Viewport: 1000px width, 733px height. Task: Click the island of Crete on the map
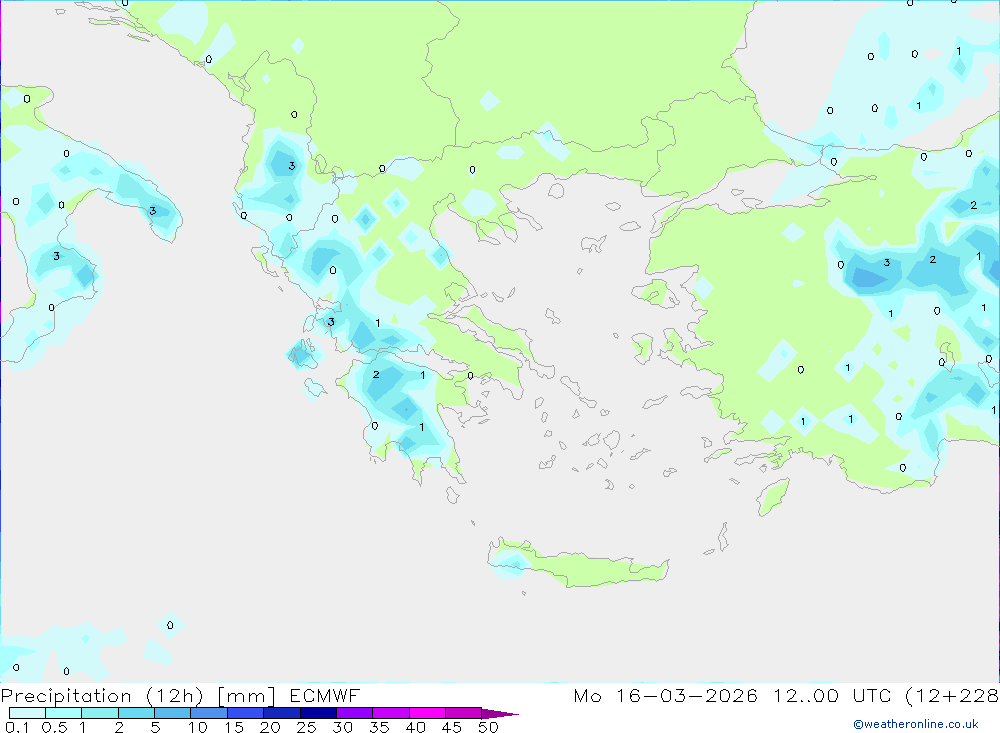pos(577,565)
